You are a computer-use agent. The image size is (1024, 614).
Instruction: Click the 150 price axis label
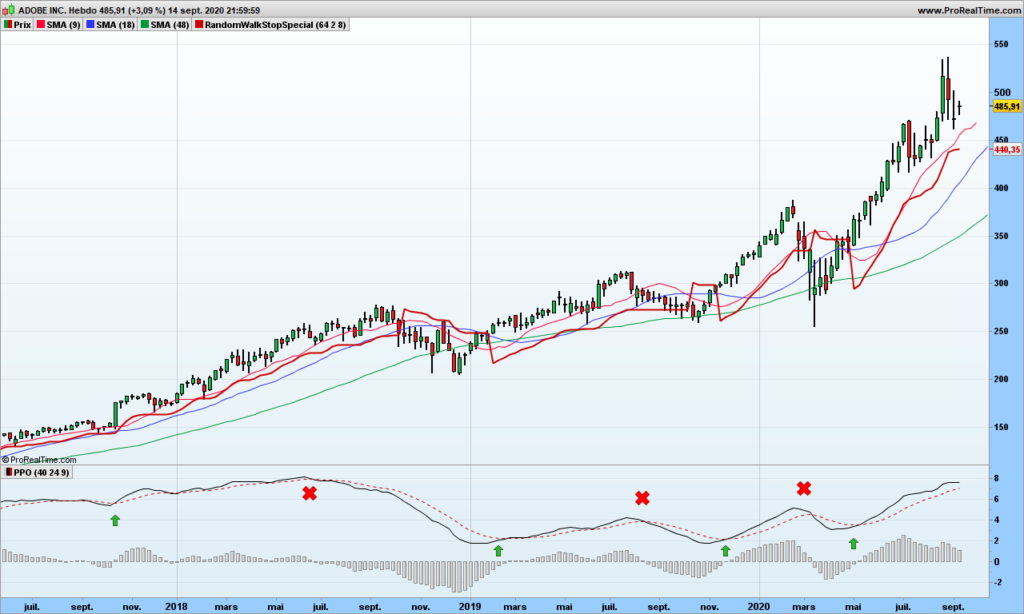click(1001, 427)
